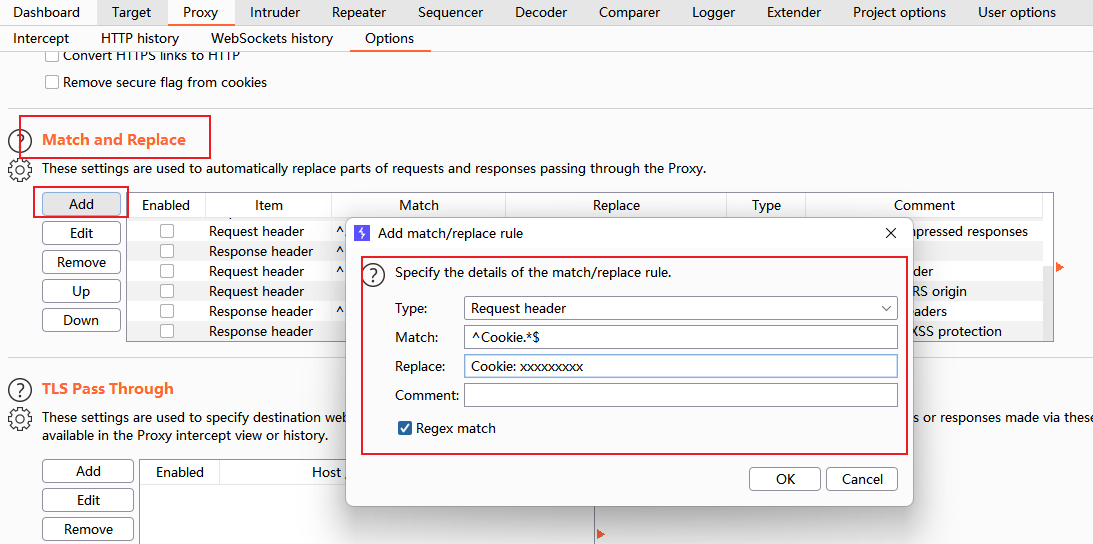Switch to the Intruder tab
Viewport: 1093px width, 544px height.
pos(274,13)
